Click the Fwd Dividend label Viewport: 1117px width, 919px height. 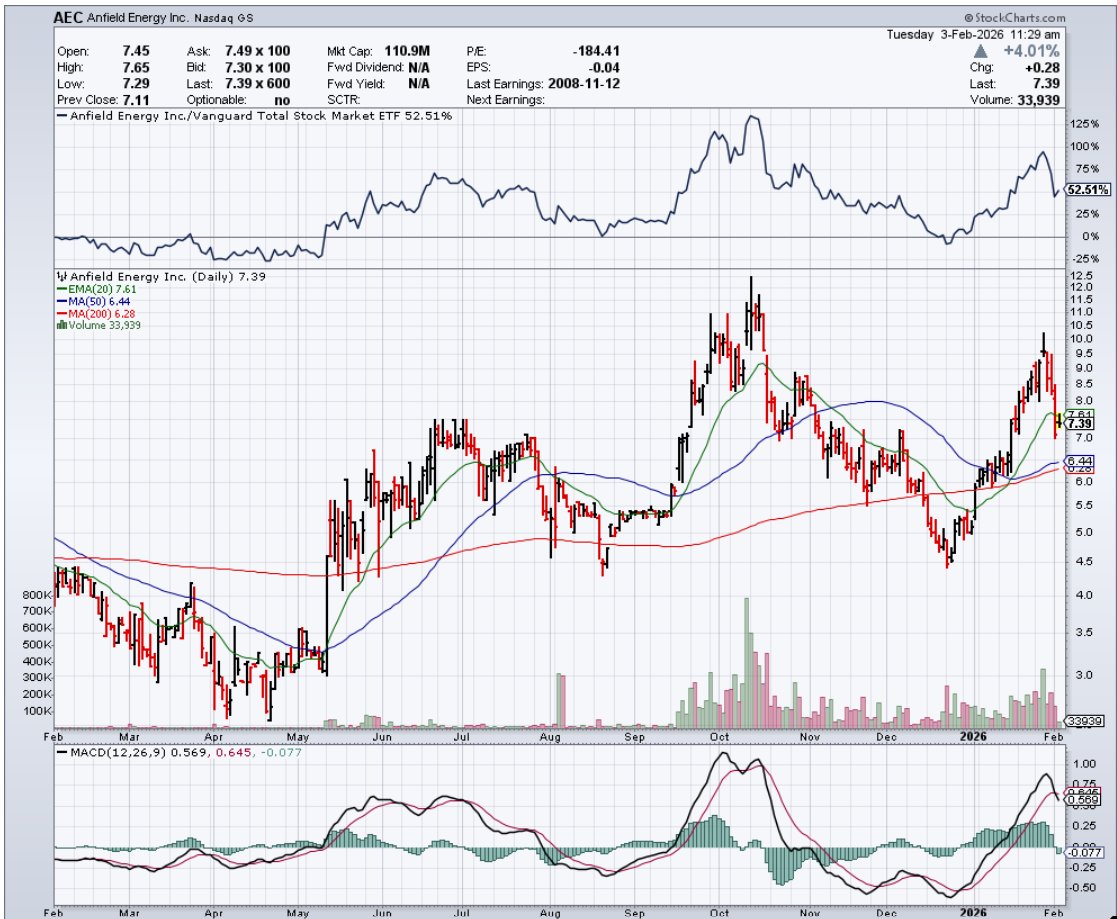pyautogui.click(x=366, y=68)
